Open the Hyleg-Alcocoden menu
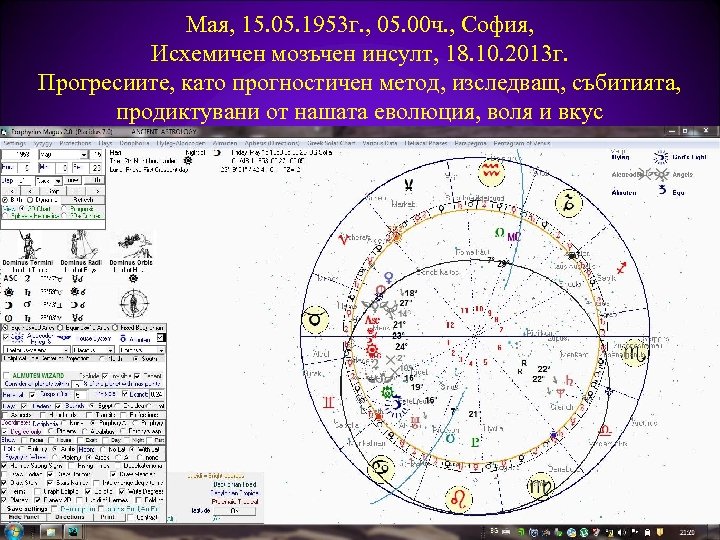This screenshot has height=540, width=720. pyautogui.click(x=180, y=143)
